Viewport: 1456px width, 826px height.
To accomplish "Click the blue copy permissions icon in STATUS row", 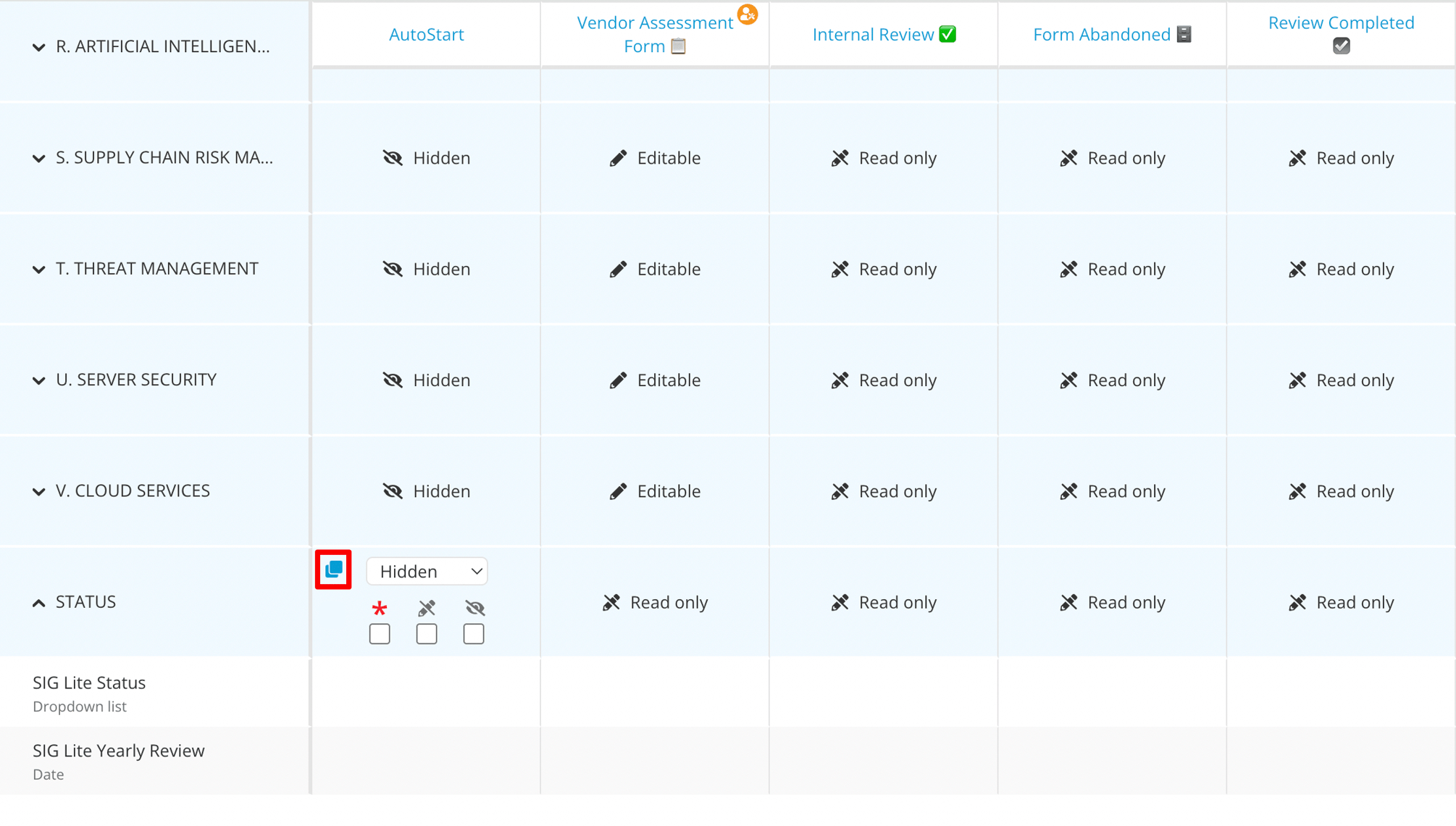I will [333, 570].
